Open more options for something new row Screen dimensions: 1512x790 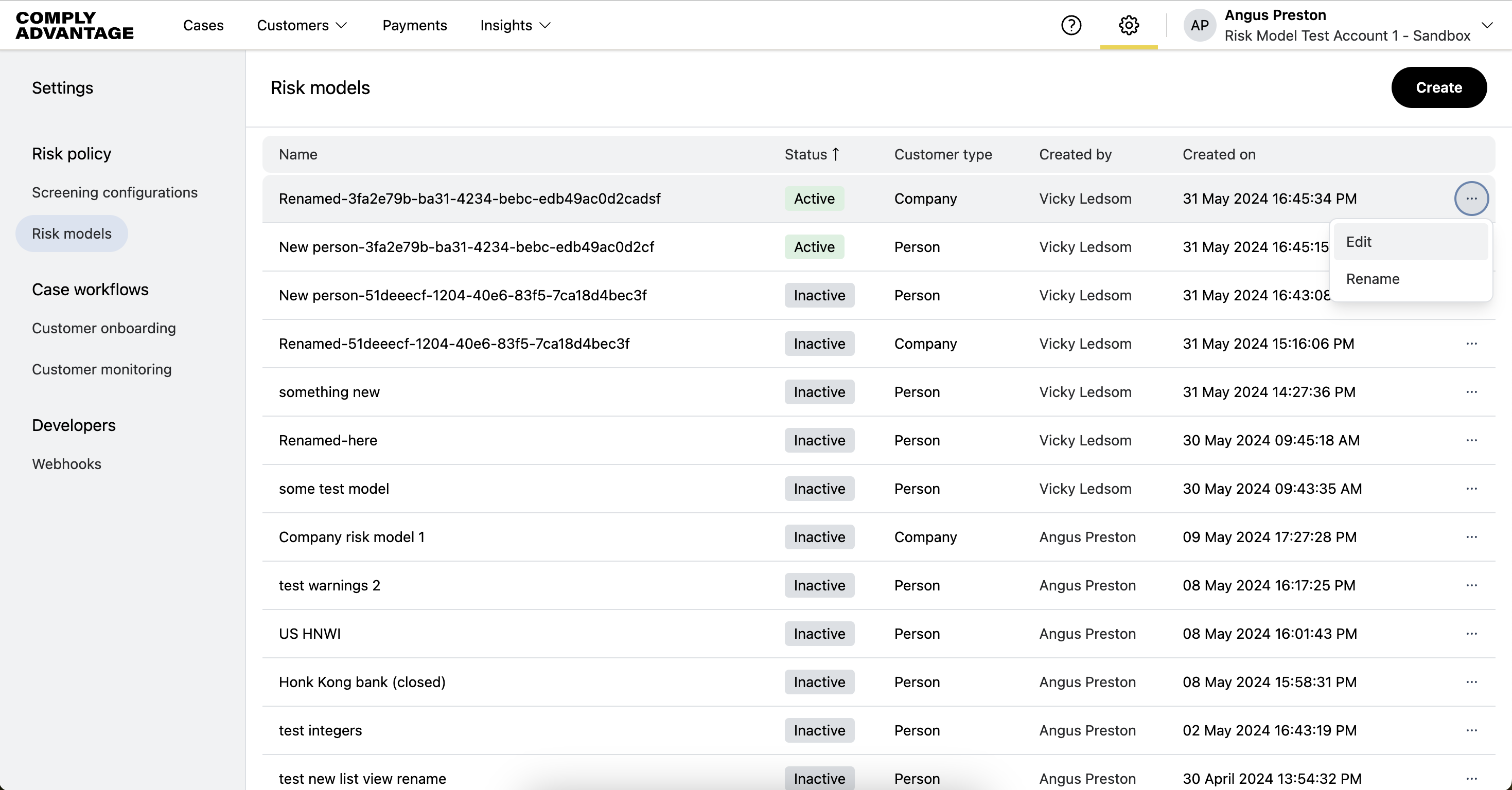pyautogui.click(x=1471, y=392)
